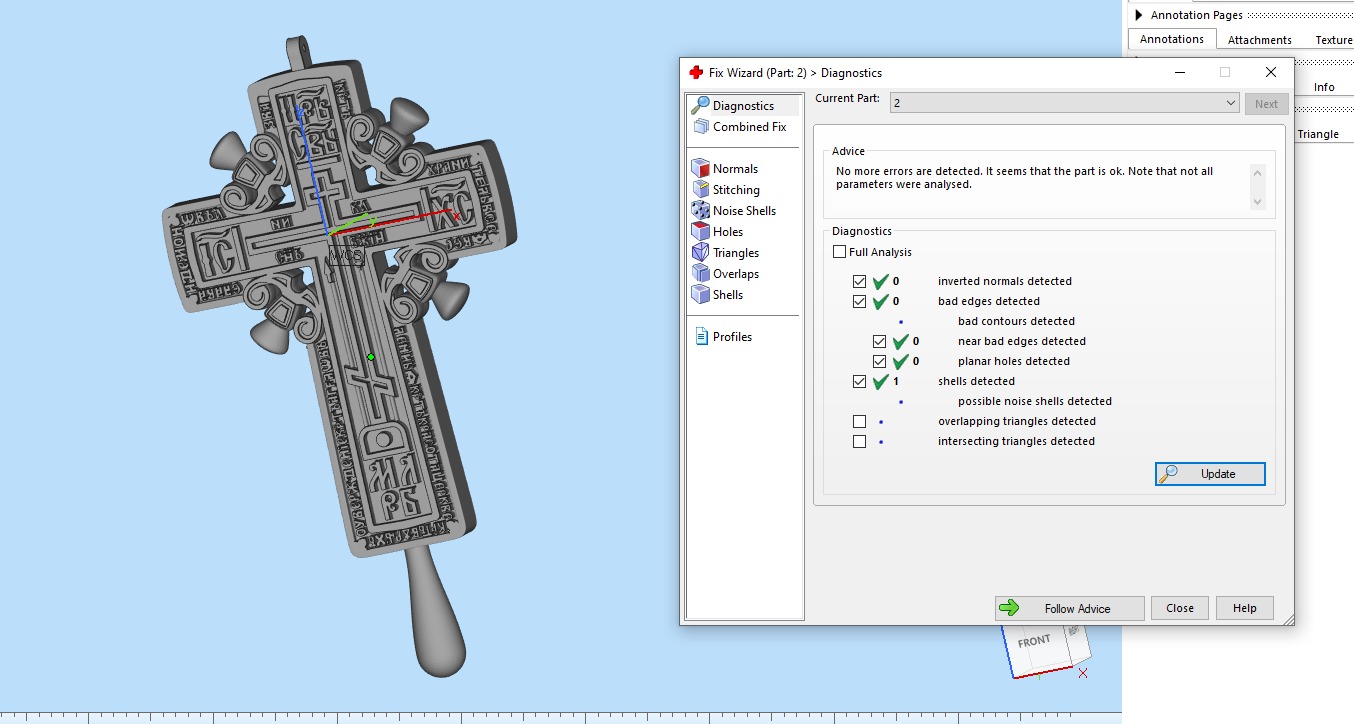
Task: Enable the Full Analysis checkbox
Action: pyautogui.click(x=840, y=252)
